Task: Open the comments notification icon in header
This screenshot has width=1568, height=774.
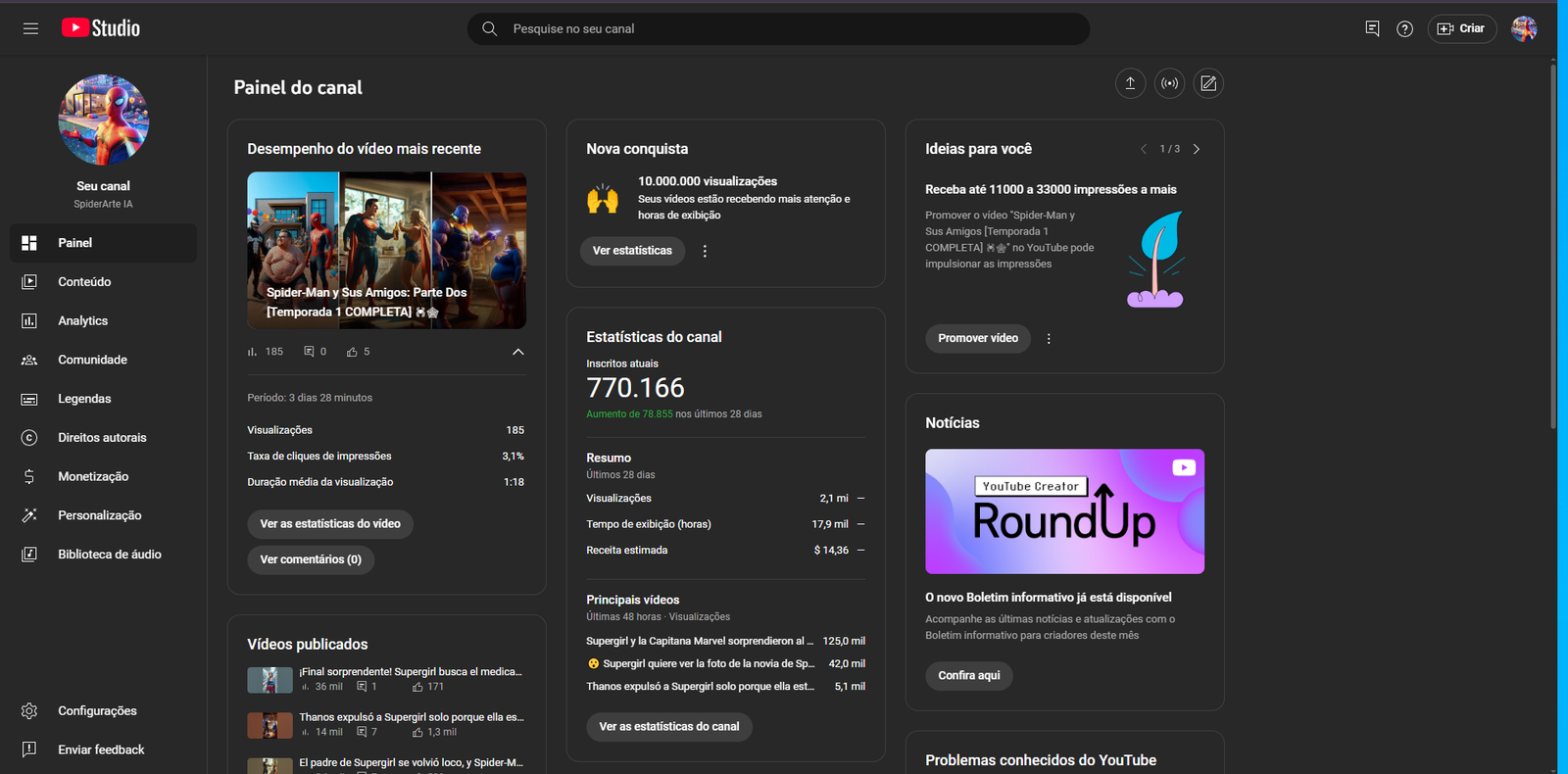Action: click(1372, 28)
